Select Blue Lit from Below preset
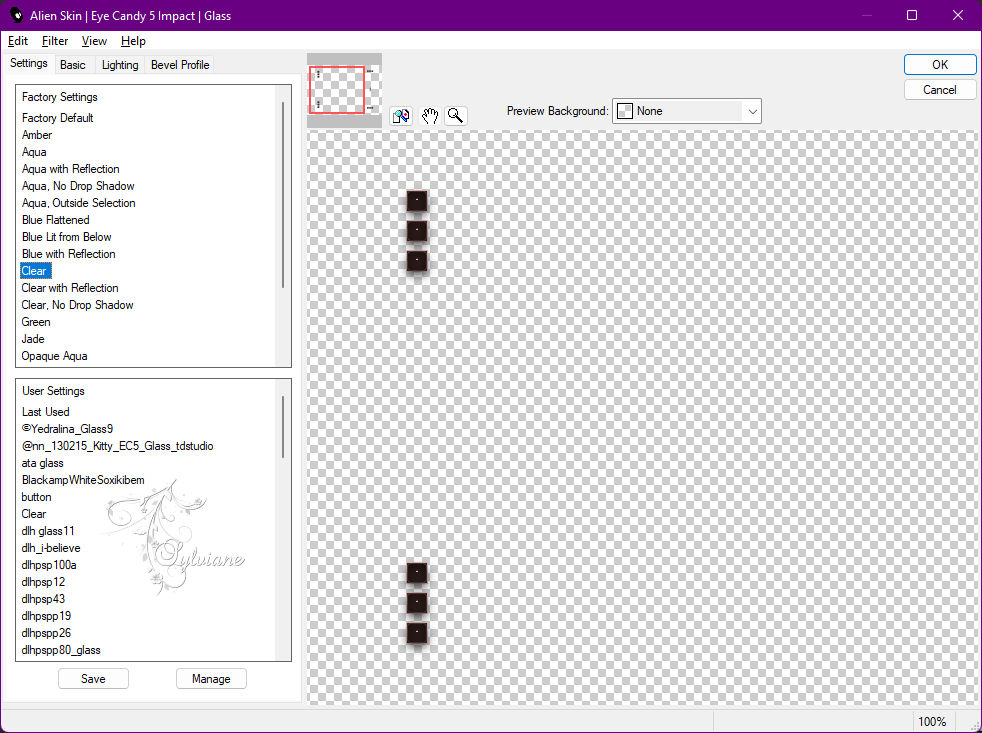This screenshot has height=733, width=982. tap(66, 237)
